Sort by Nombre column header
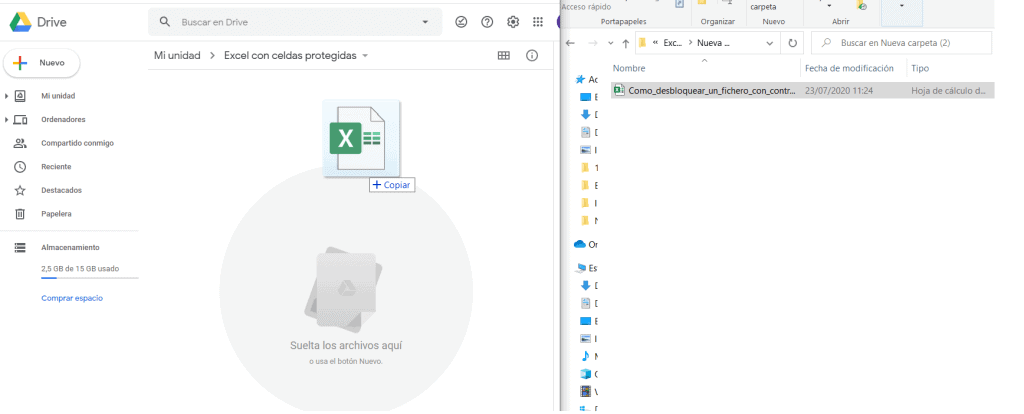 pos(629,69)
